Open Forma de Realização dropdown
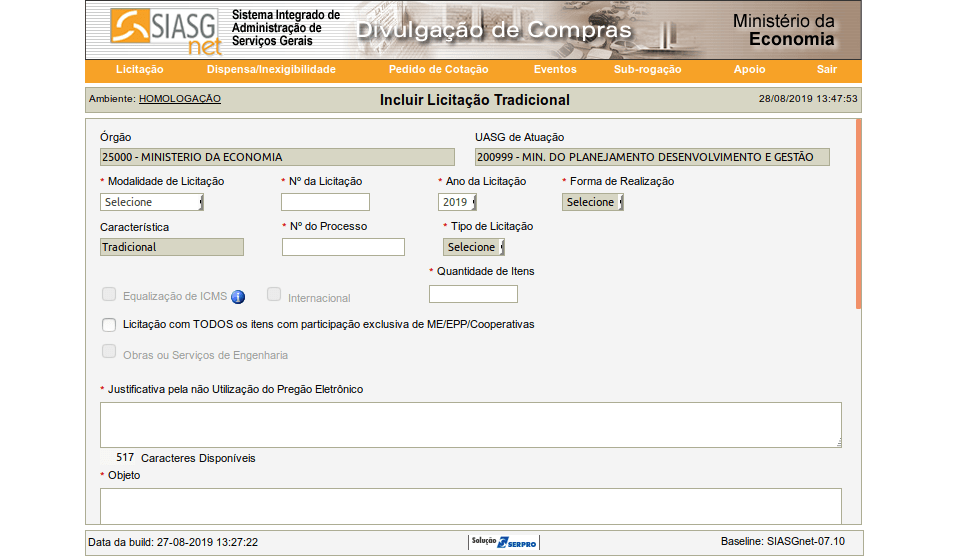The height and width of the screenshot is (557, 978). [x=593, y=202]
